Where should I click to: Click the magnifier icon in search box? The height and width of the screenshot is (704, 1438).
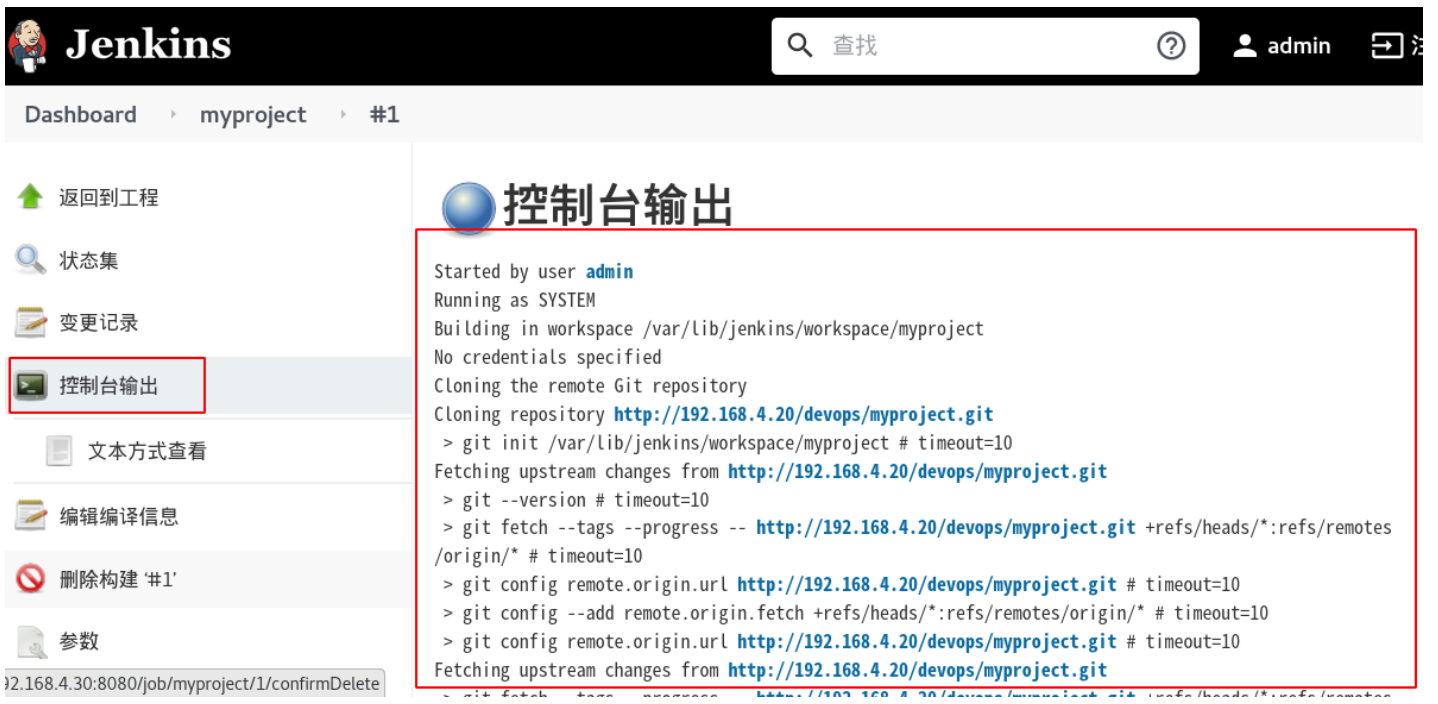pyautogui.click(x=800, y=46)
